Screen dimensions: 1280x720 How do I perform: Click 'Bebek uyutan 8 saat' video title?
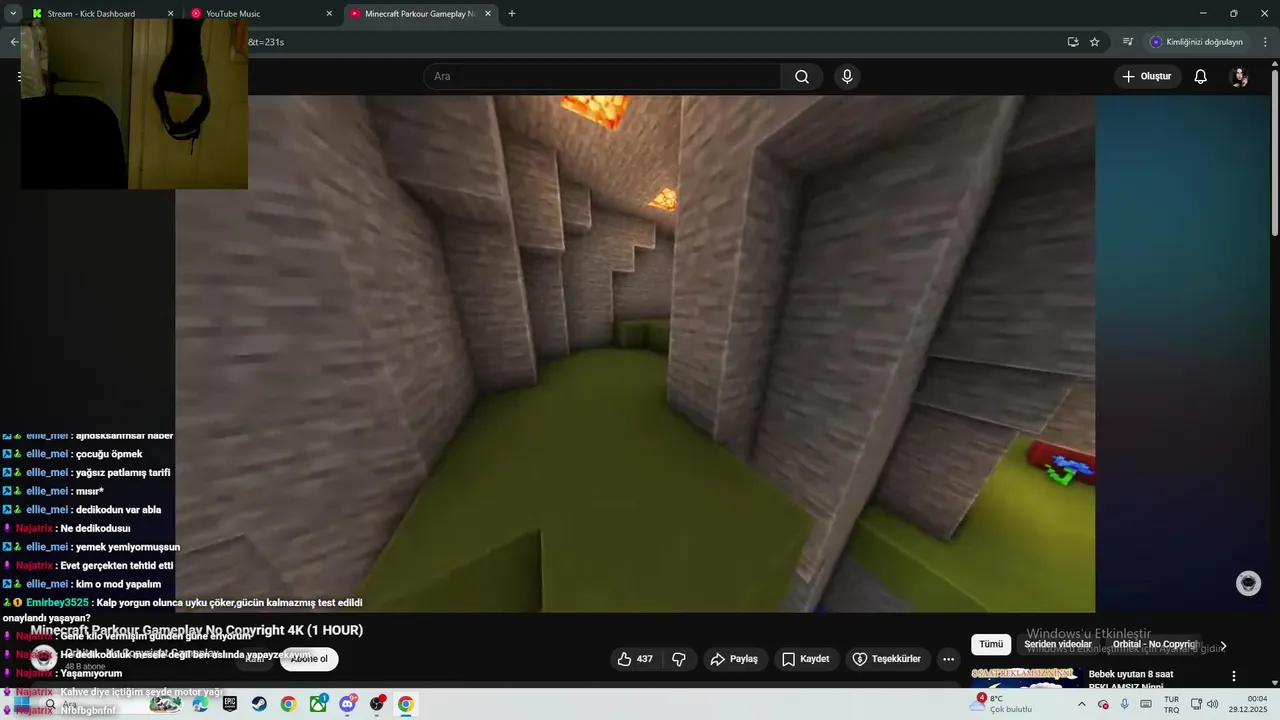click(x=1131, y=674)
